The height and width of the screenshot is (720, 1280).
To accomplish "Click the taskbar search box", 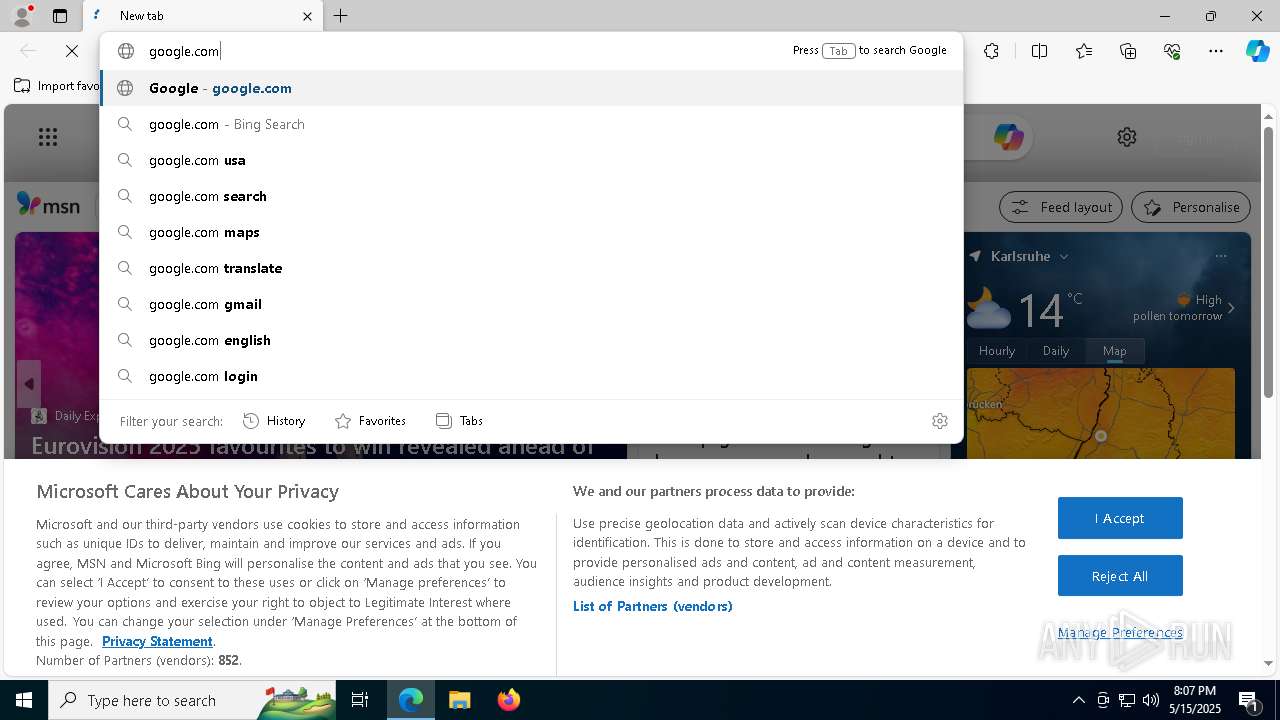I will pyautogui.click(x=193, y=700).
